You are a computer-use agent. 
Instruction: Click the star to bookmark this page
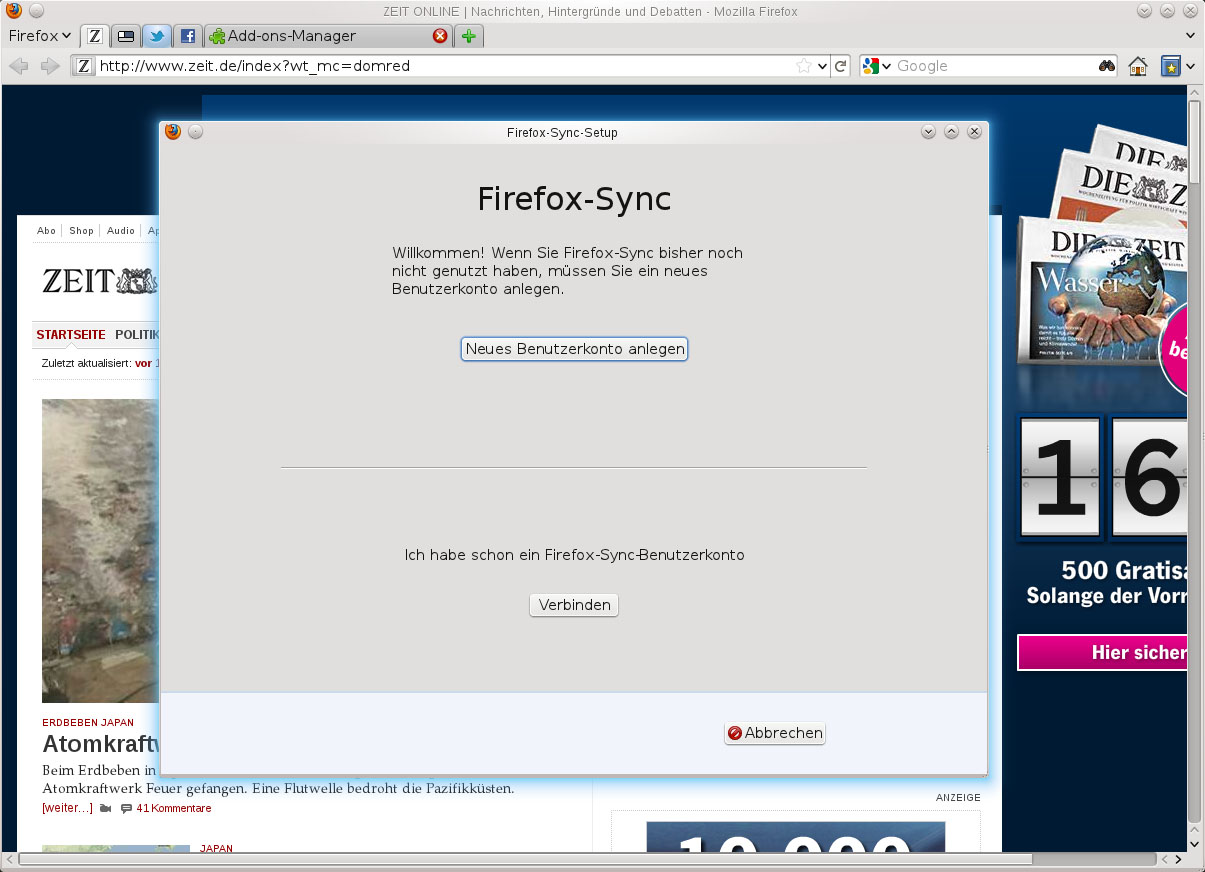click(x=805, y=63)
